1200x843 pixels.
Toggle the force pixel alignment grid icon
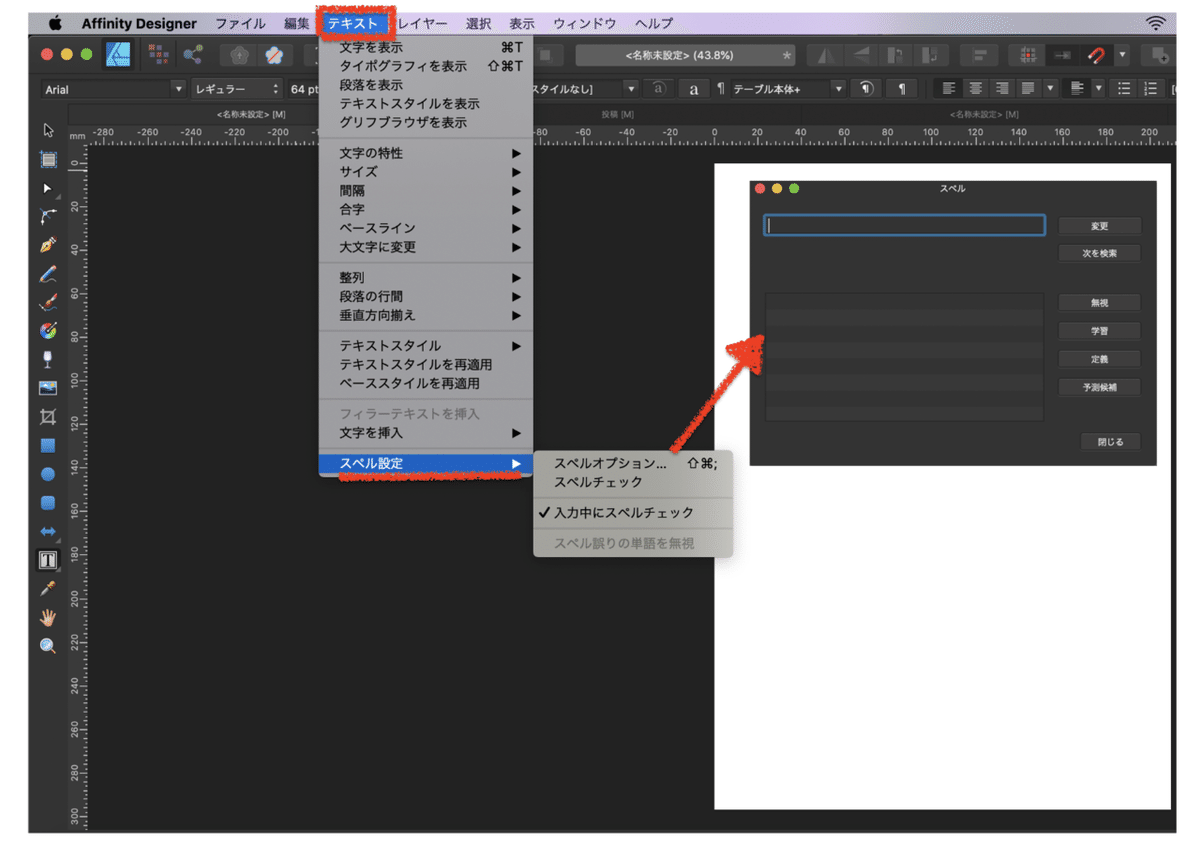click(x=1028, y=55)
